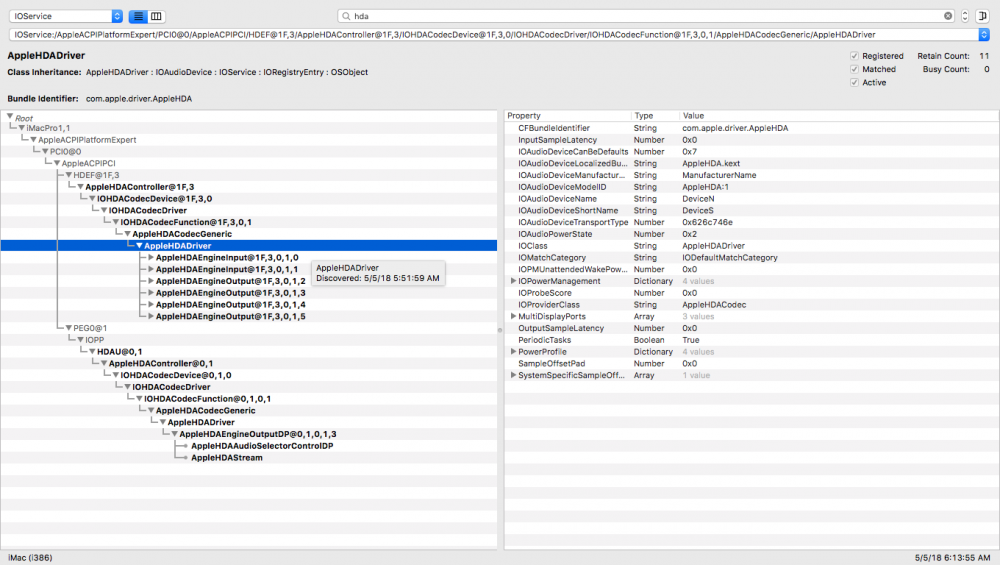
Task: Collapse the PEG0@1 node
Action: [68, 328]
